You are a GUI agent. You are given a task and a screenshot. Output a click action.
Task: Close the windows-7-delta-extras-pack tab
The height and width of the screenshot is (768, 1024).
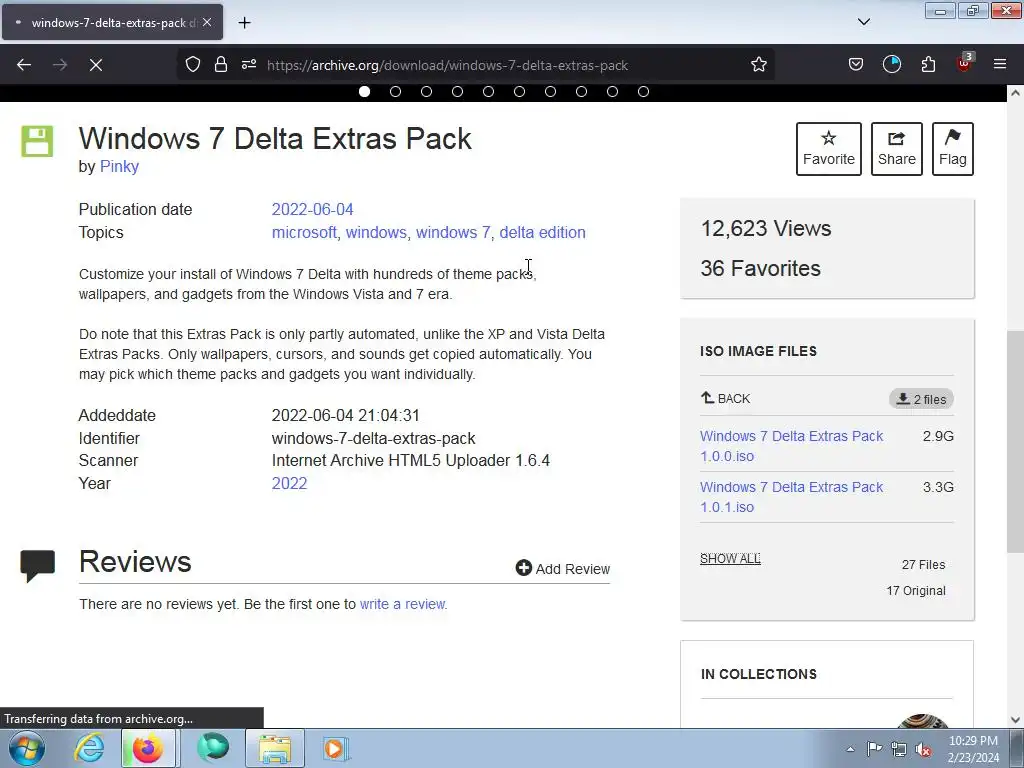pyautogui.click(x=207, y=22)
